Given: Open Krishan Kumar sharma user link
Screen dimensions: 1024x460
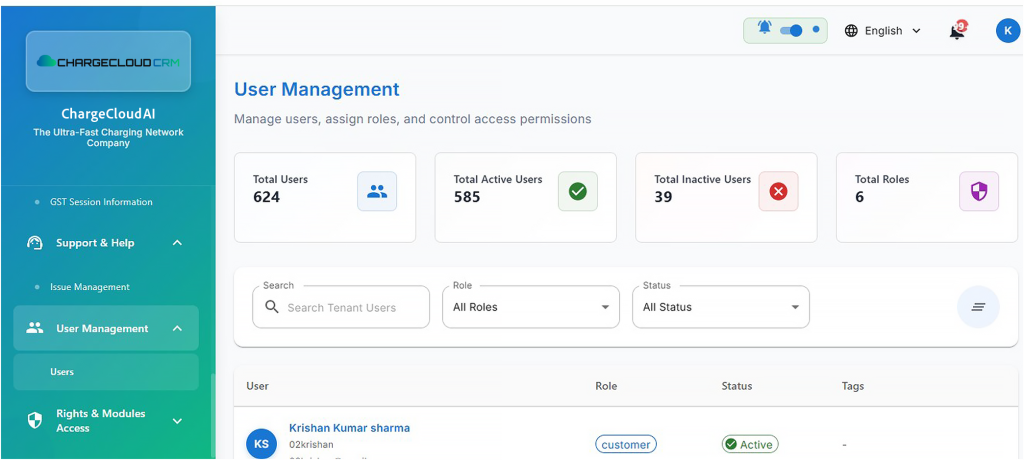Looking at the screenshot, I should (349, 428).
